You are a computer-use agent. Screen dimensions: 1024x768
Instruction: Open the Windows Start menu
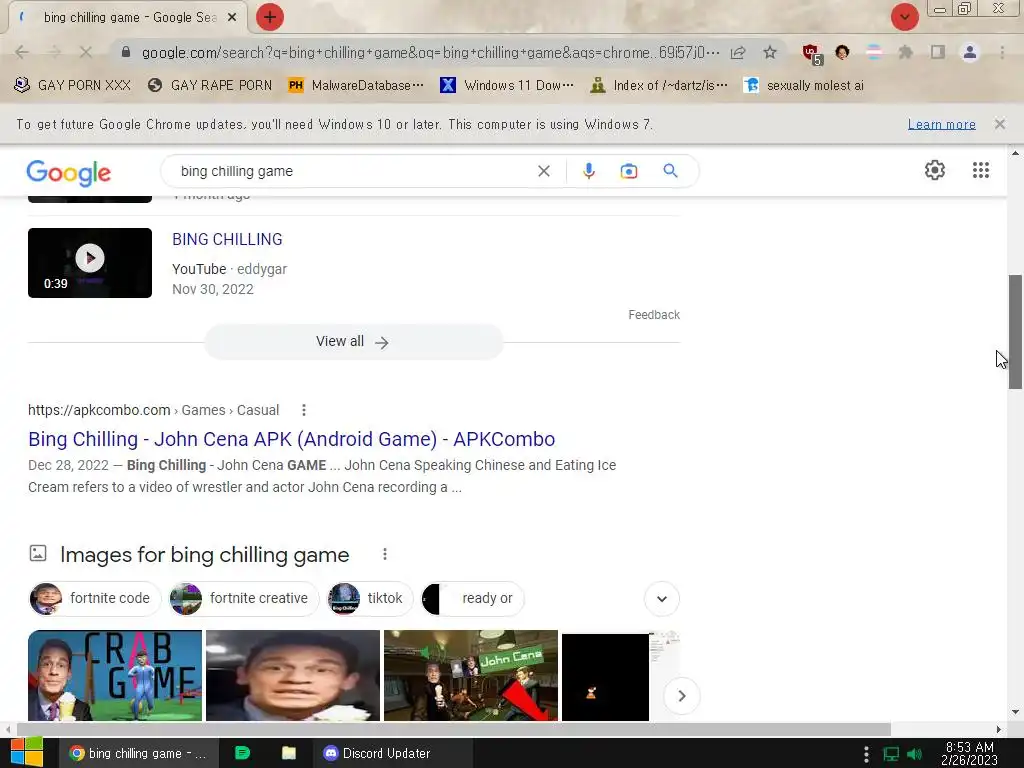click(x=27, y=753)
